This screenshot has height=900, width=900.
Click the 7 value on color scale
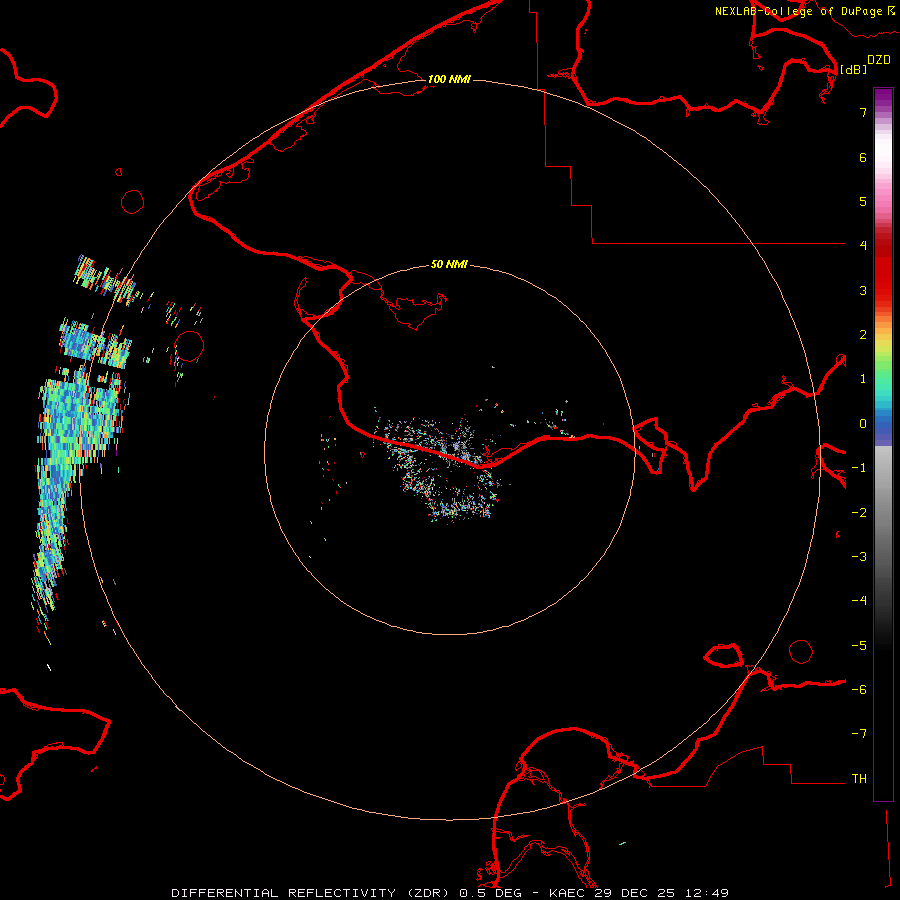[x=863, y=112]
